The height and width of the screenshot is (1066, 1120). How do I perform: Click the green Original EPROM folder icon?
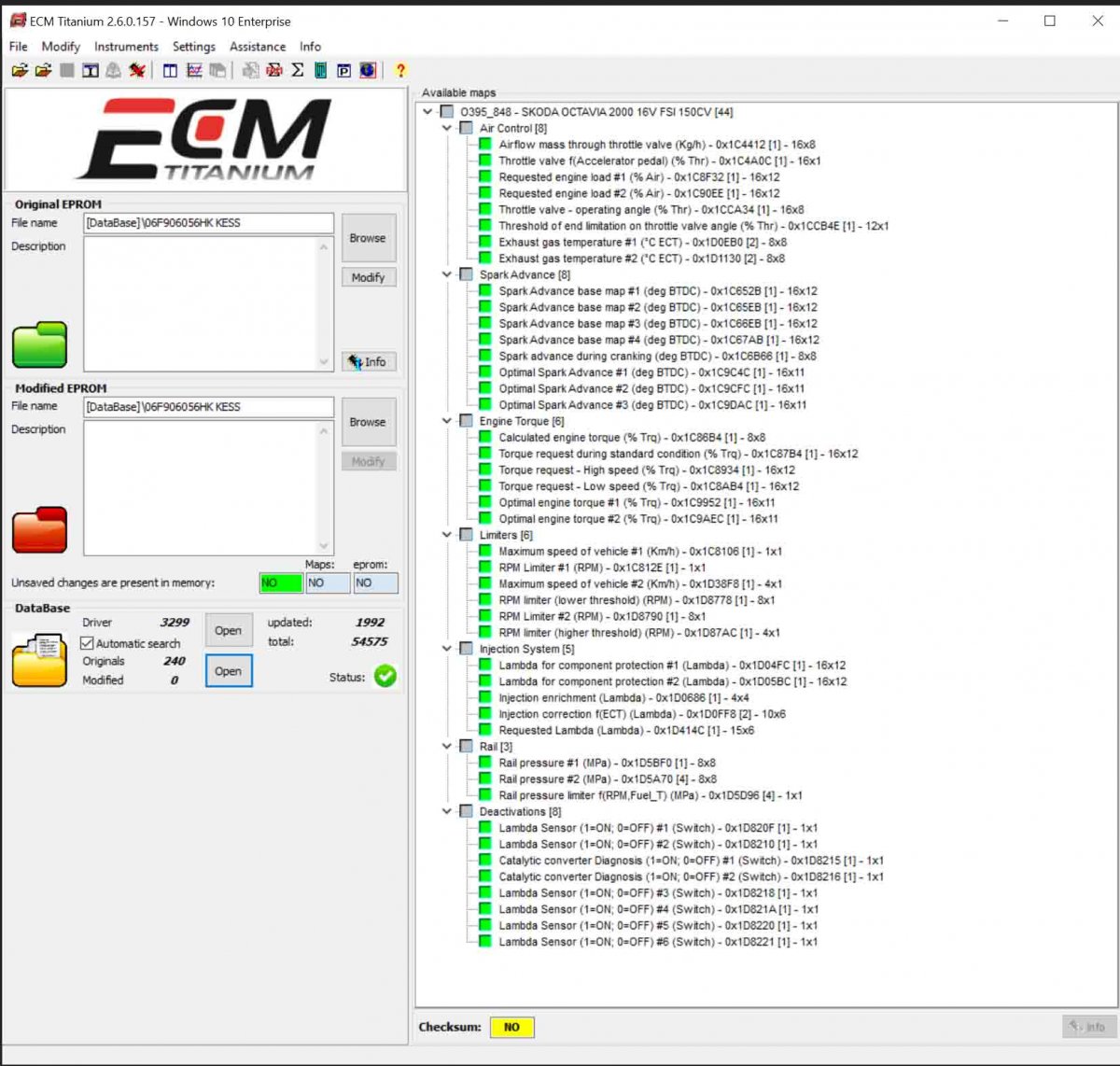pos(39,344)
